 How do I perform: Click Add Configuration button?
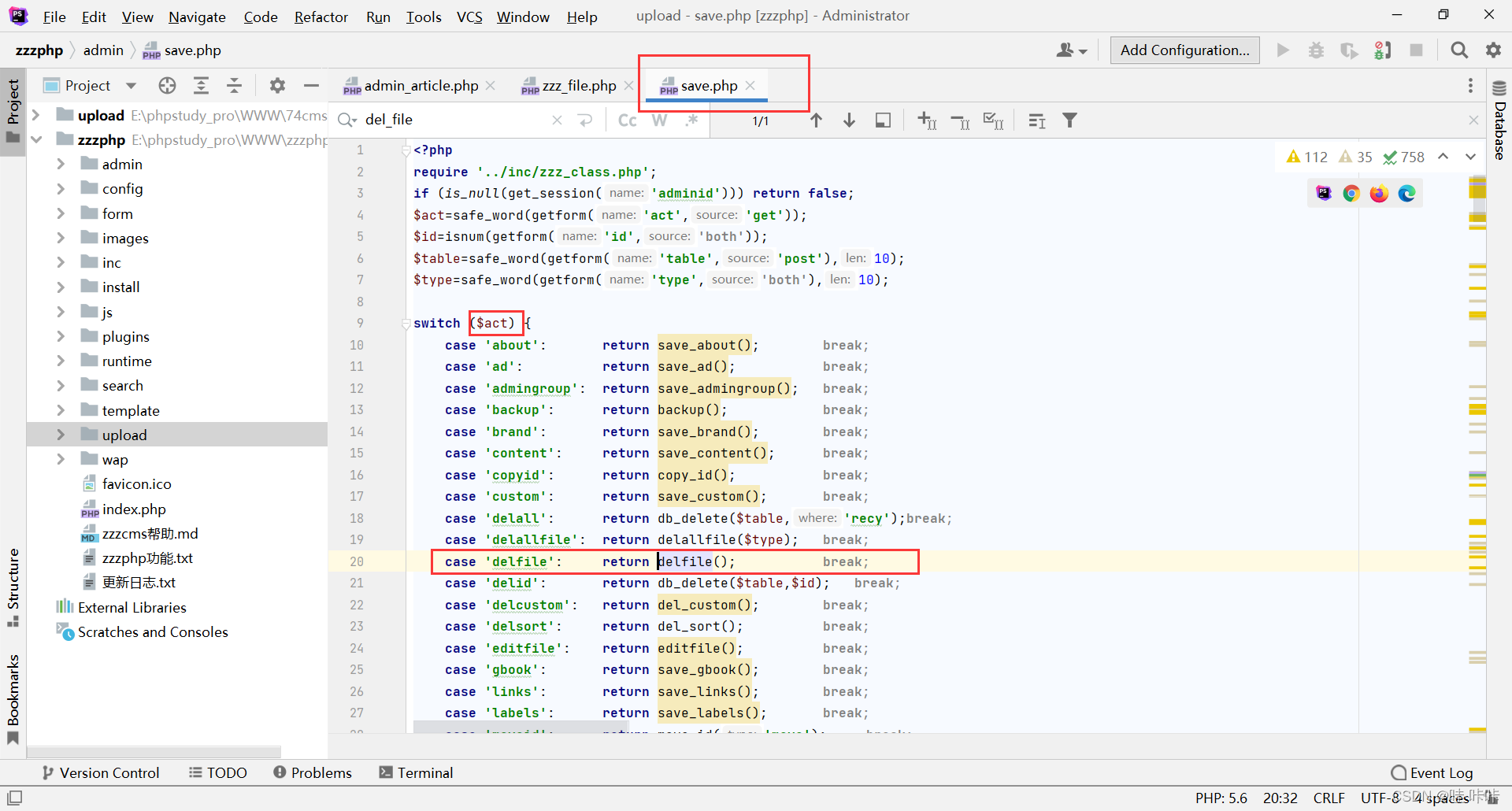tap(1184, 50)
